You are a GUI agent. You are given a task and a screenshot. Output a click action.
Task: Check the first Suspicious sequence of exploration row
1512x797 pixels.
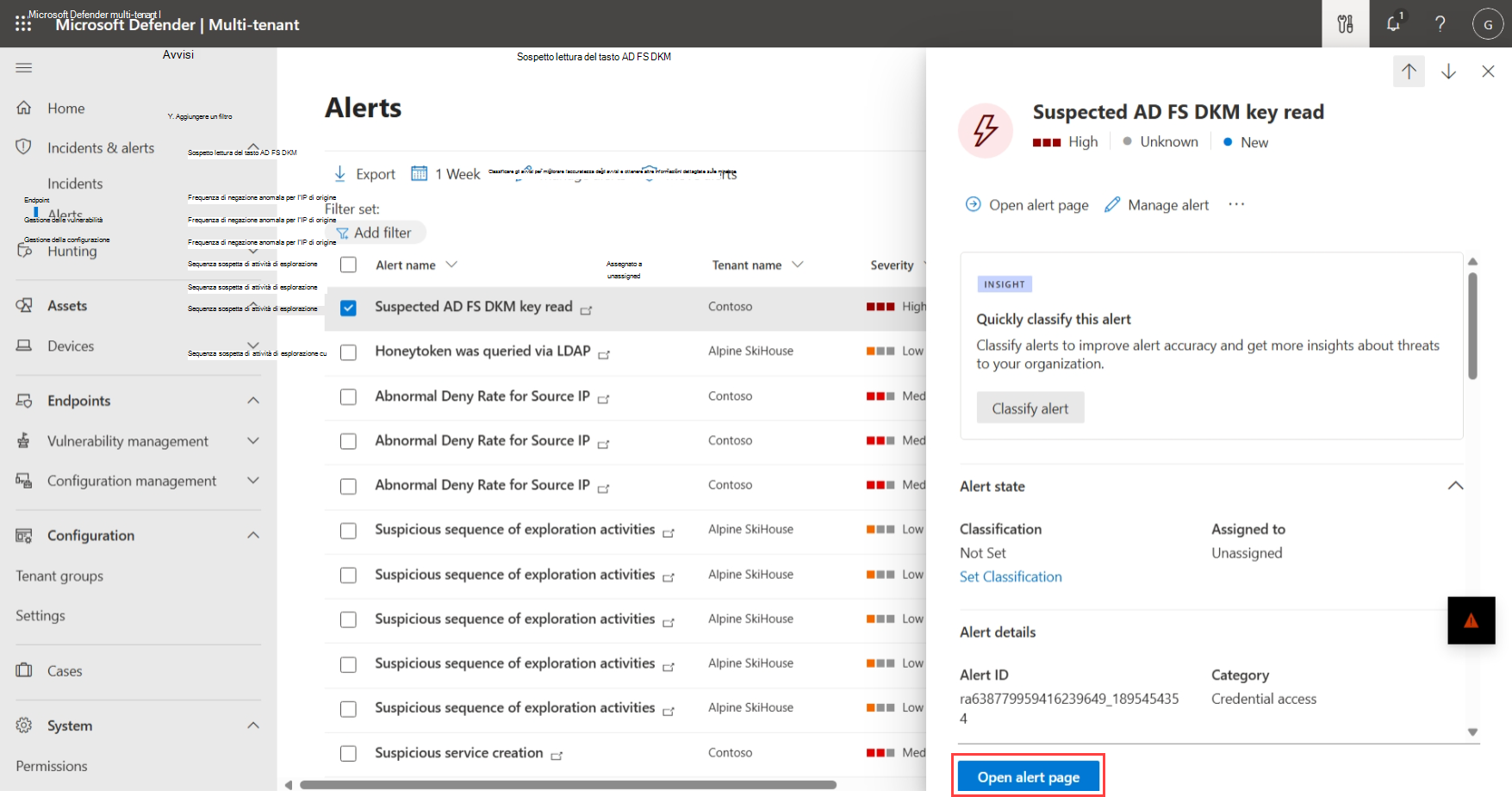348,531
